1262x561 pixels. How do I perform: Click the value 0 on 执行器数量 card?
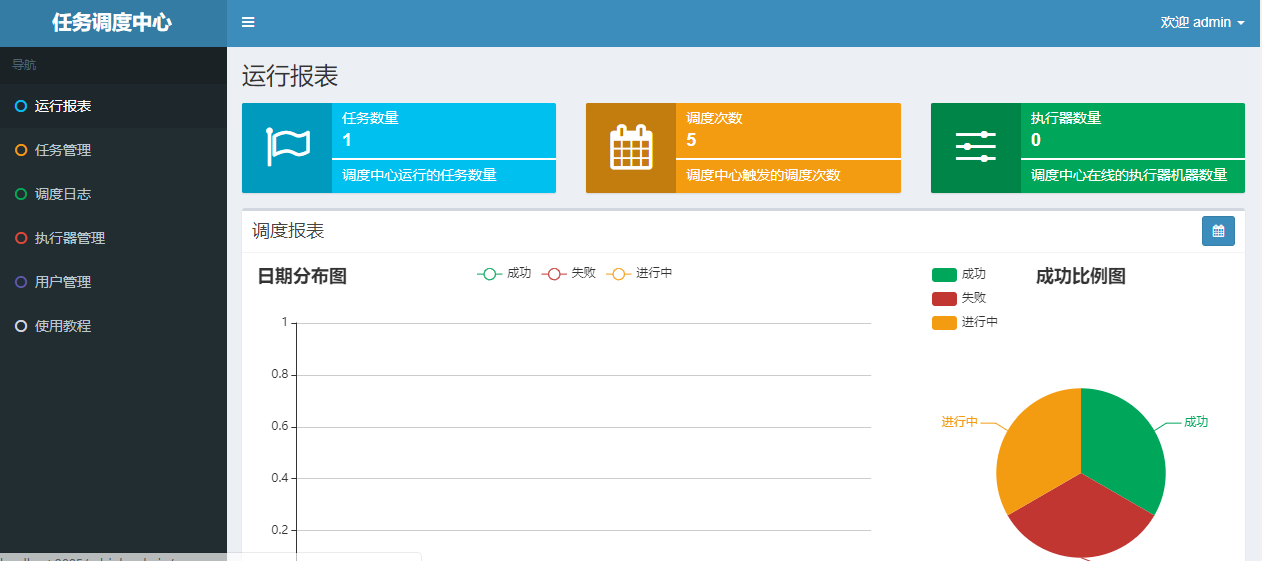point(1036,140)
